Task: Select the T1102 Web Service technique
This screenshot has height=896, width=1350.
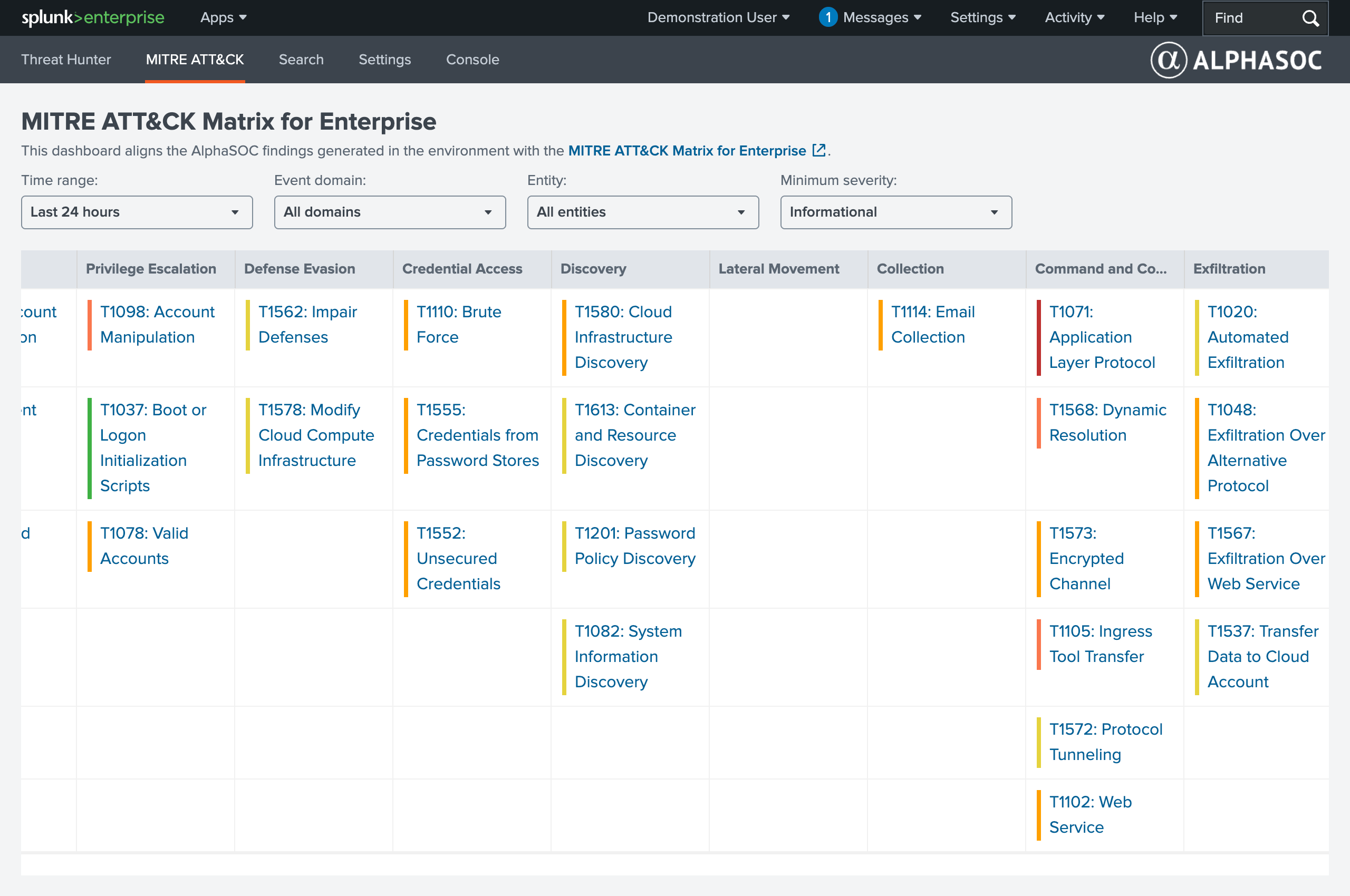Action: click(1091, 814)
